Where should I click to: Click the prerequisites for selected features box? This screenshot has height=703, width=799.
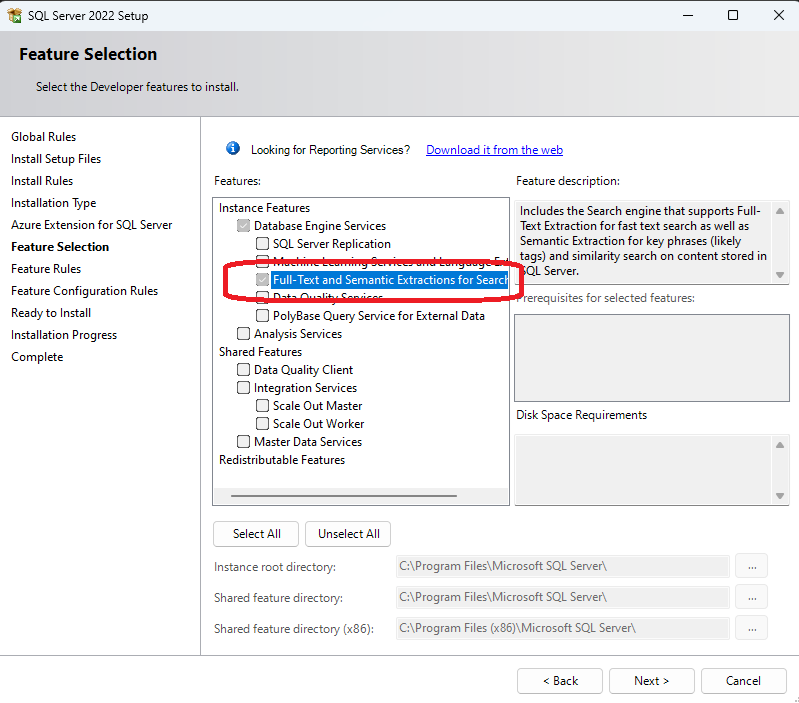pyautogui.click(x=652, y=358)
